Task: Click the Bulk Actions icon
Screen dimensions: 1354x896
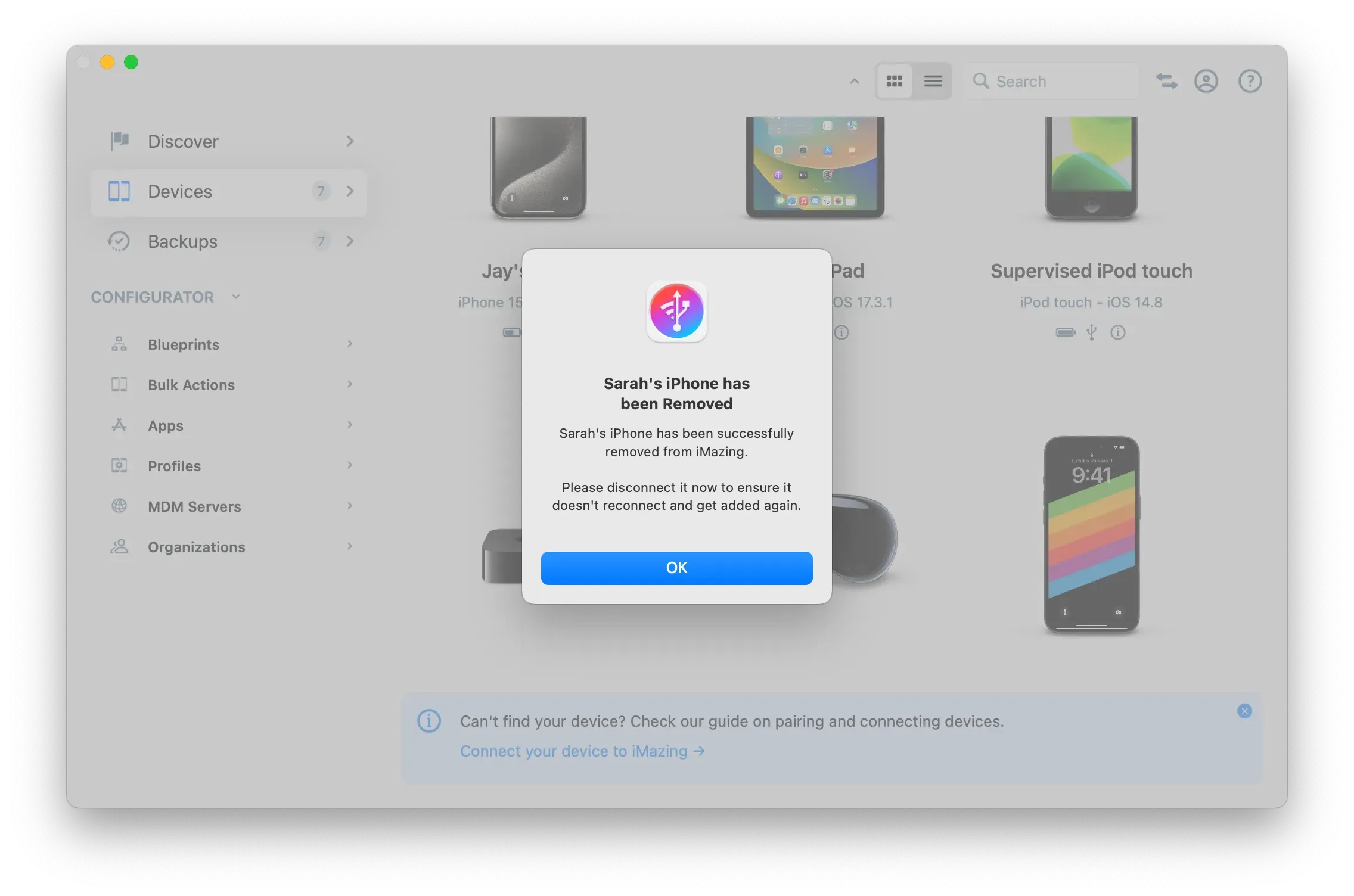Action: 119,384
